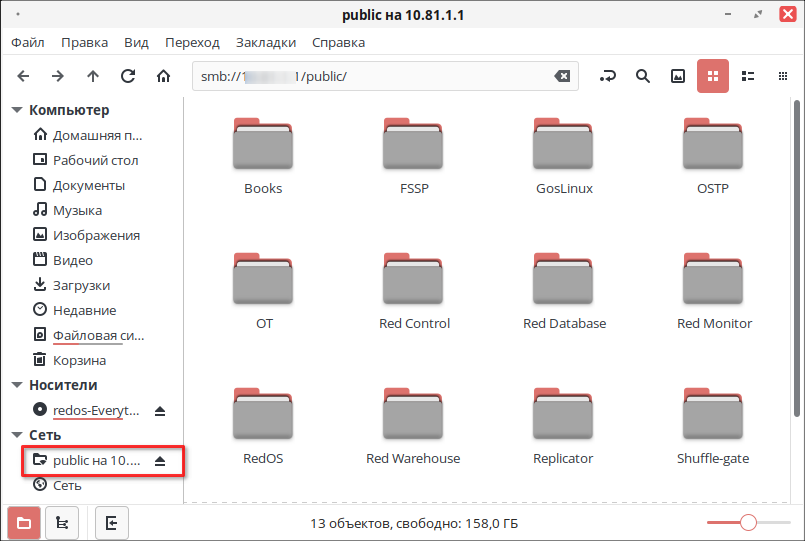Go forward with the right arrow button
This screenshot has width=805, height=541.
coord(58,76)
